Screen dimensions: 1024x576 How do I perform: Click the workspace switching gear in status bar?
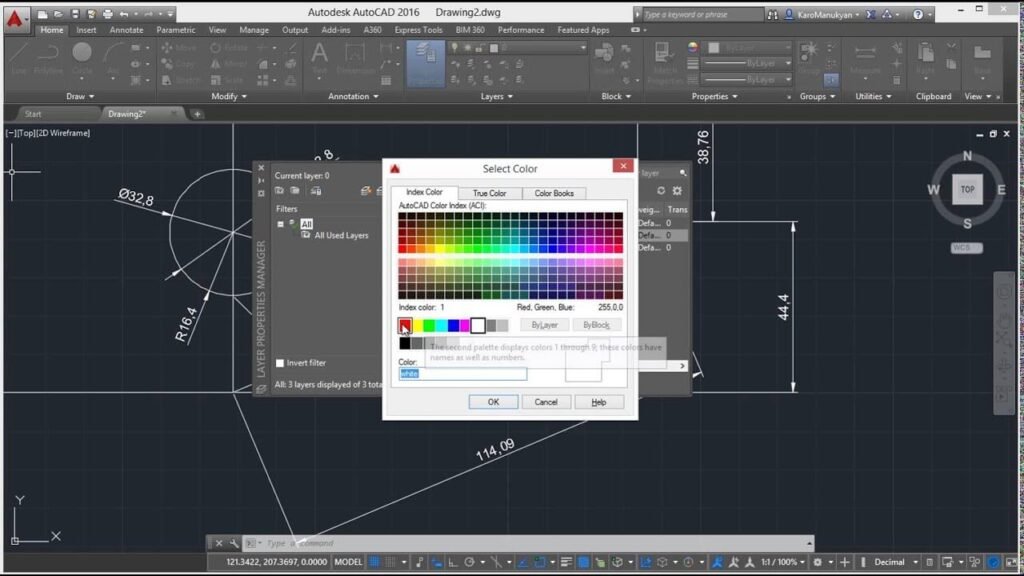[817, 562]
